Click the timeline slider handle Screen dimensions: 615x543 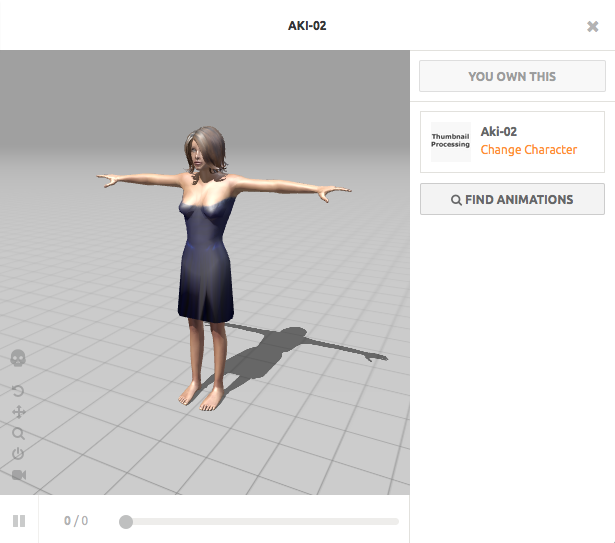pos(126,522)
